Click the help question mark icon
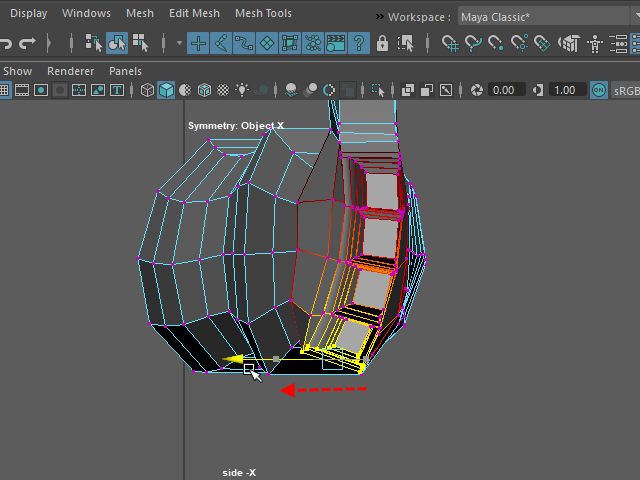 358,43
